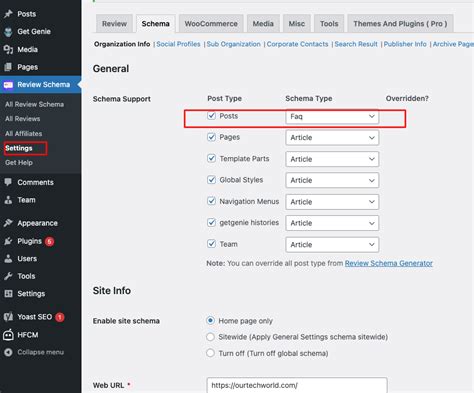Image resolution: width=474 pixels, height=393 pixels.
Task: Click the Organization Info section link
Action: [x=122, y=44]
